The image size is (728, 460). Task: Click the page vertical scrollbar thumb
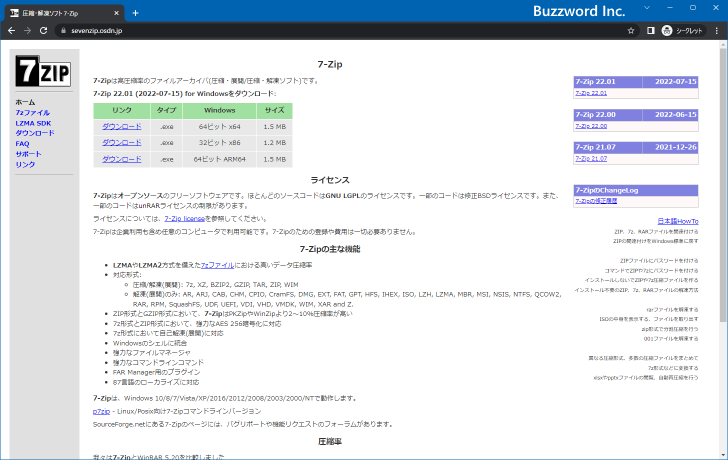[723, 185]
